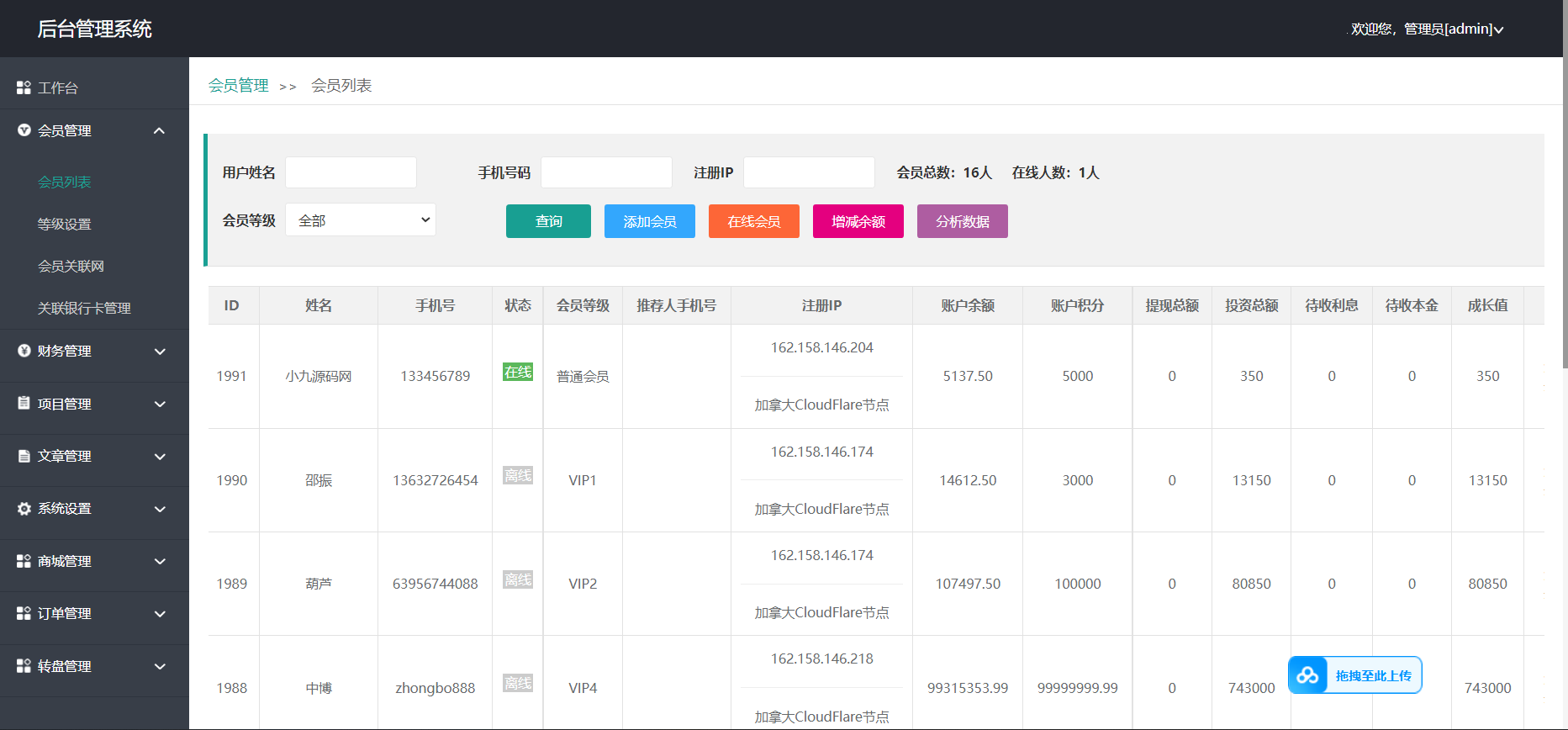
Task: Collapse the 会员管理 menu chevron
Action: (159, 130)
